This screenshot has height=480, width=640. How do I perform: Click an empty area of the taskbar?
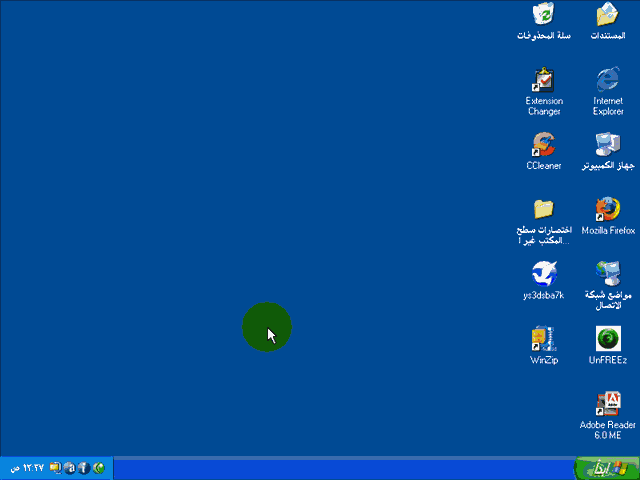pyautogui.click(x=340, y=468)
